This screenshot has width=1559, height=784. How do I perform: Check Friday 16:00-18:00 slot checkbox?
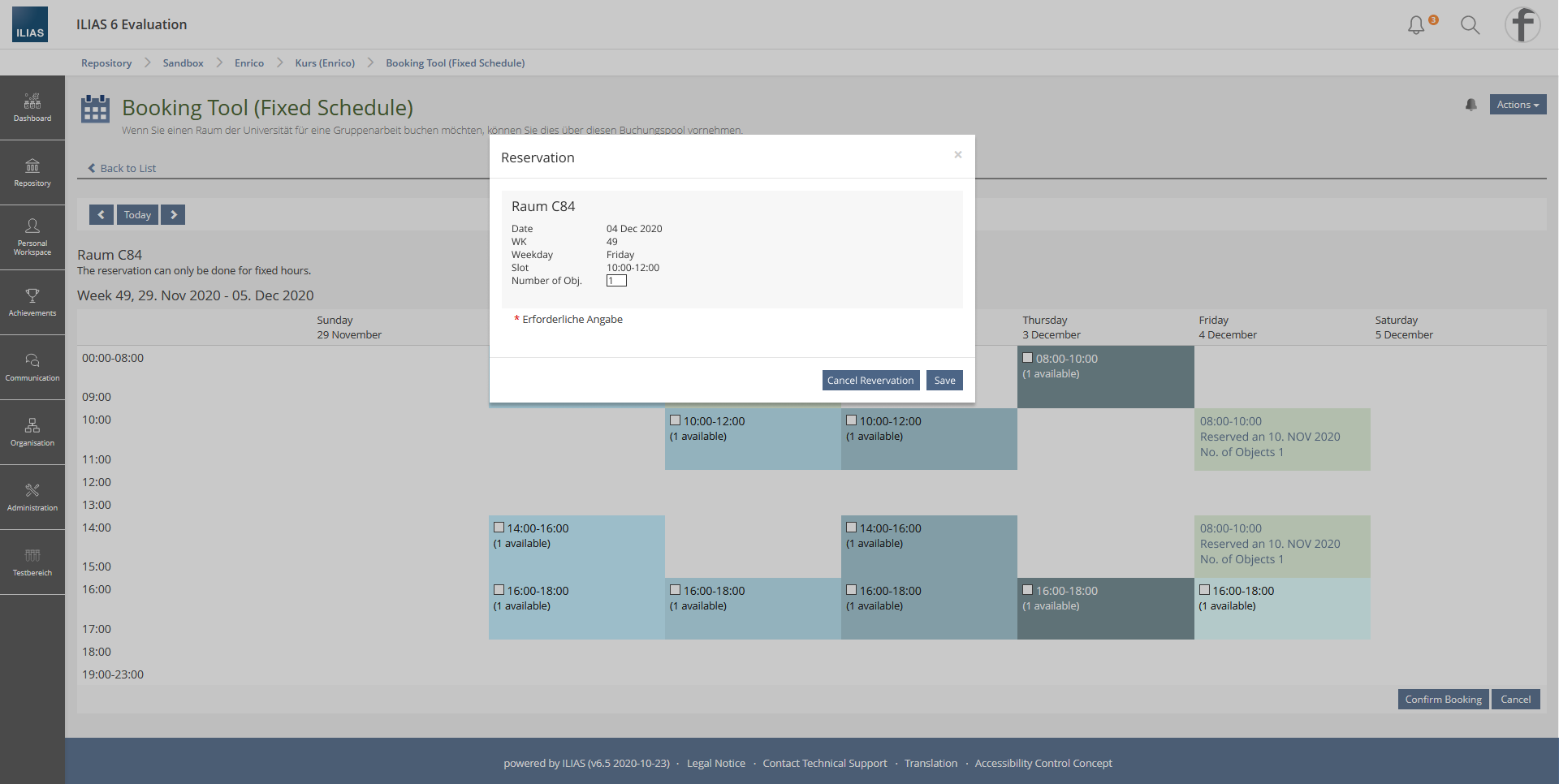point(1204,590)
